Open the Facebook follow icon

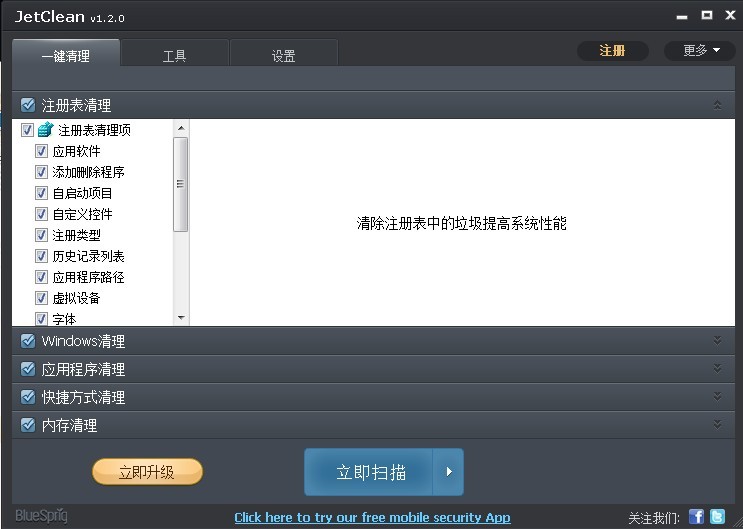[697, 517]
